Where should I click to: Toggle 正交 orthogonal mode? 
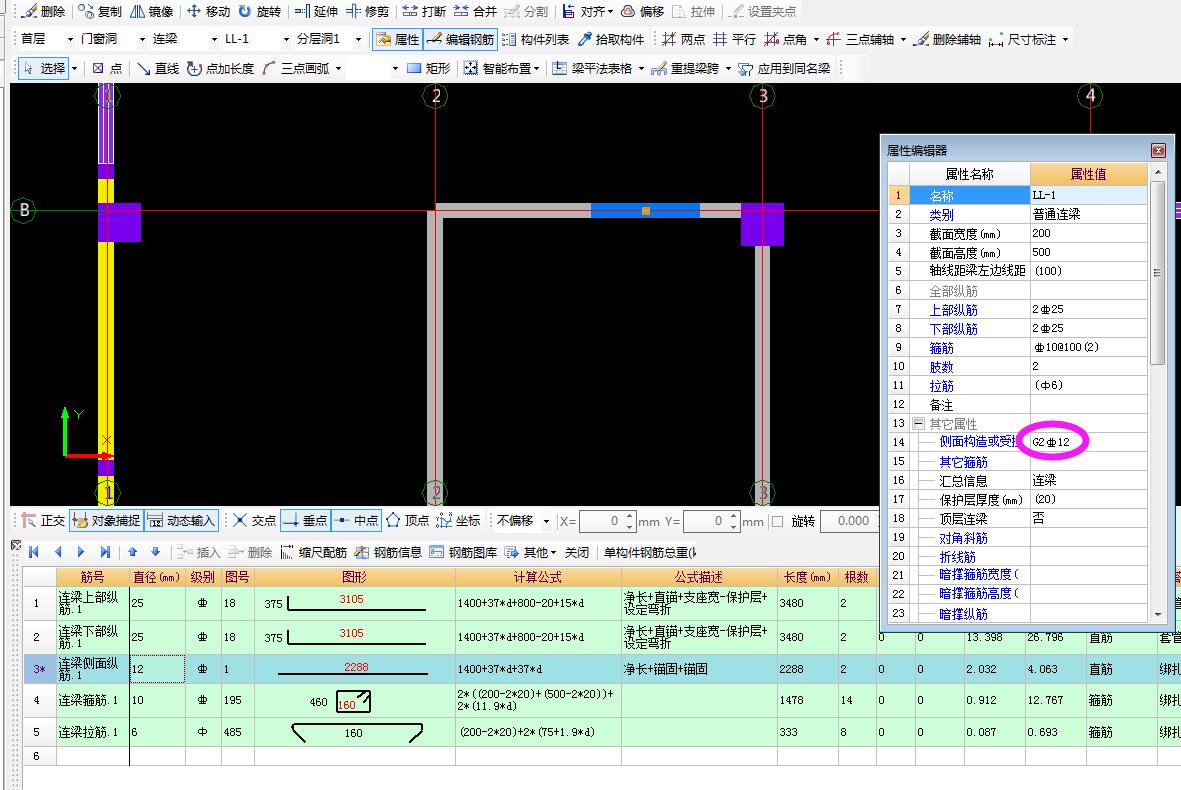[43, 520]
